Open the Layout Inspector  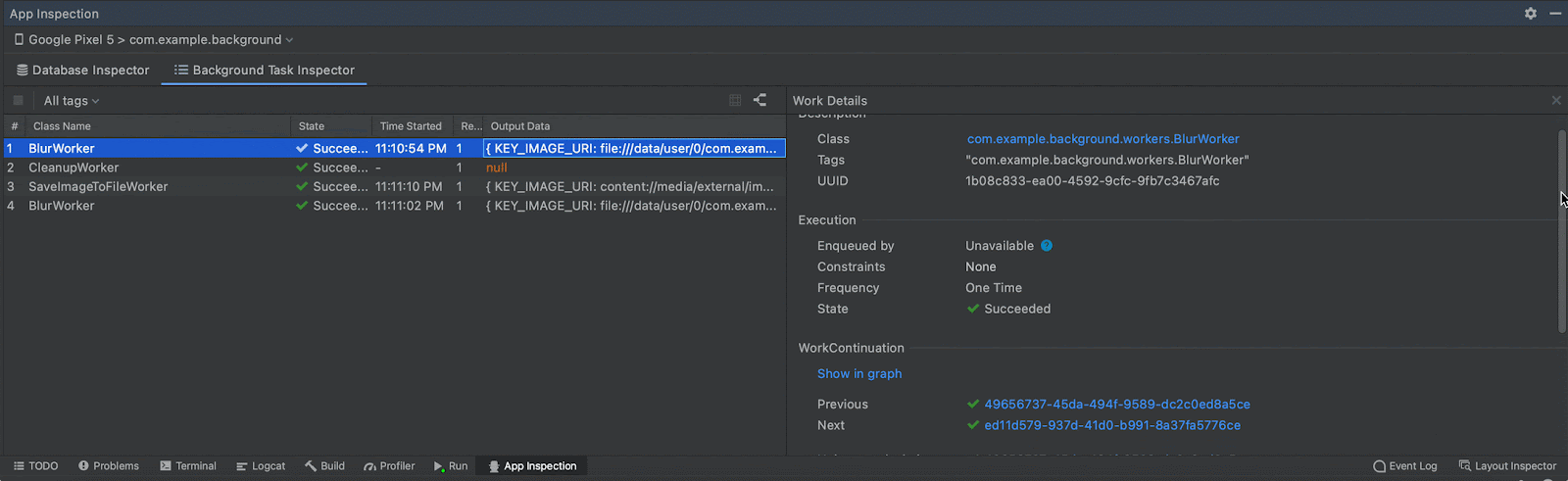coord(1507,466)
